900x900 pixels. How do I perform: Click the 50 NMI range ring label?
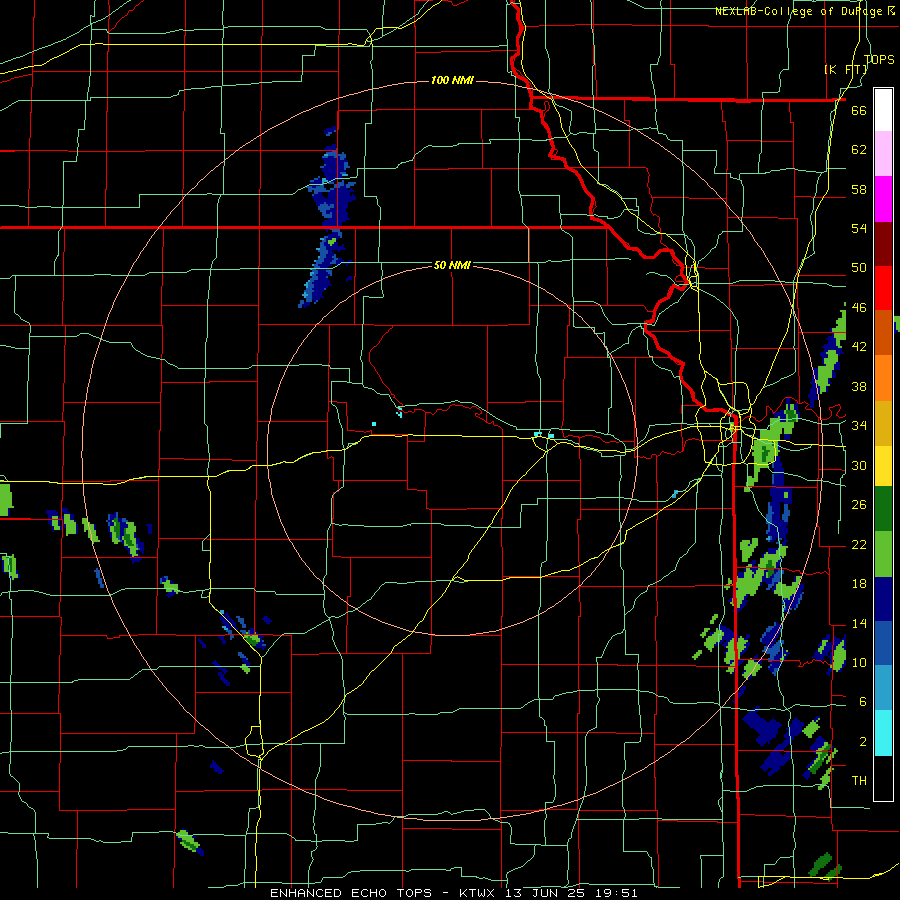(x=452, y=265)
